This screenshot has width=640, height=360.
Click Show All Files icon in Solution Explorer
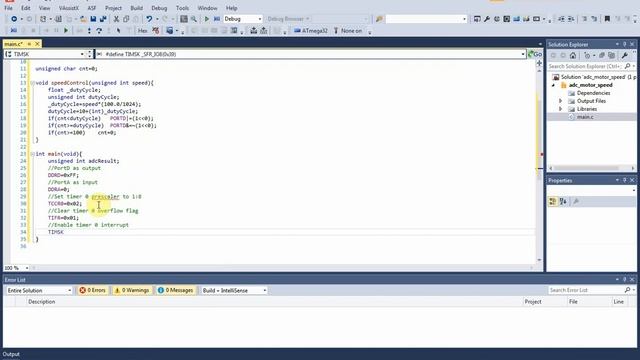(611, 56)
